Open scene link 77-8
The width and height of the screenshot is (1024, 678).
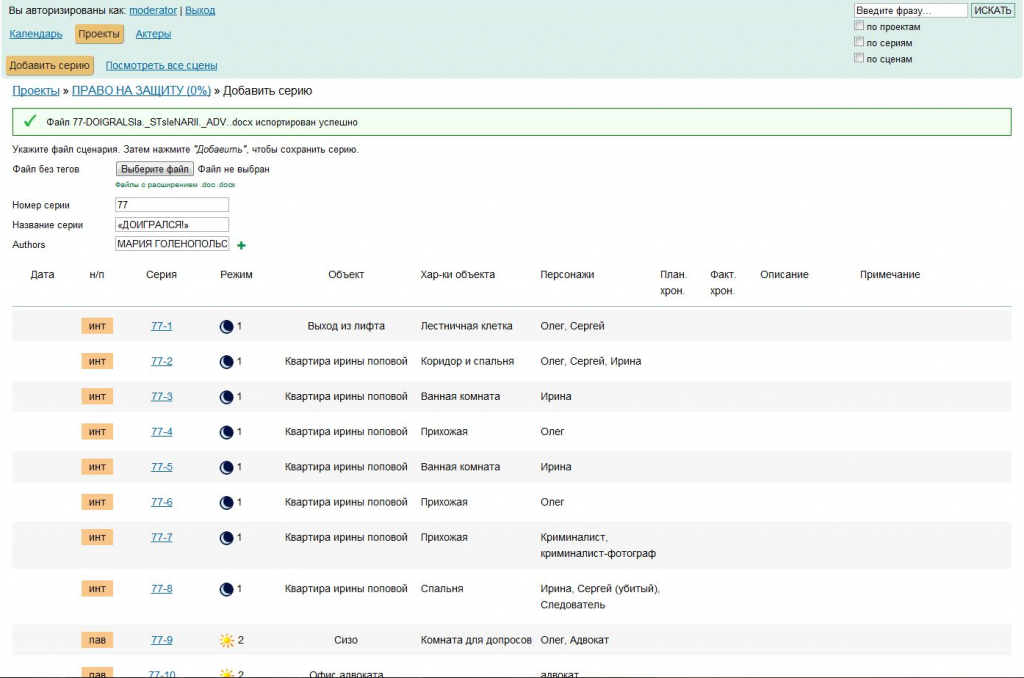coord(161,589)
